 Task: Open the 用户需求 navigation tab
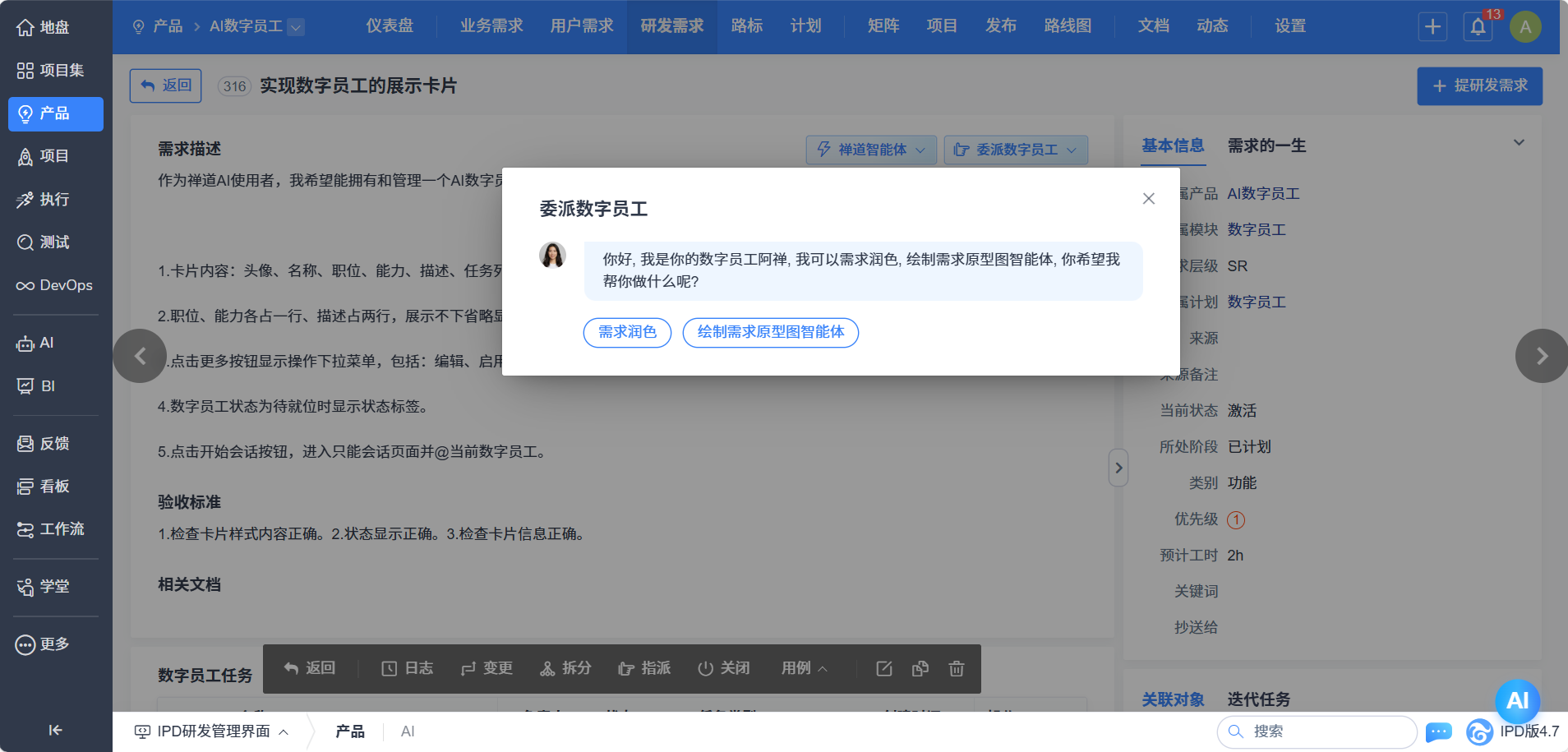click(582, 26)
